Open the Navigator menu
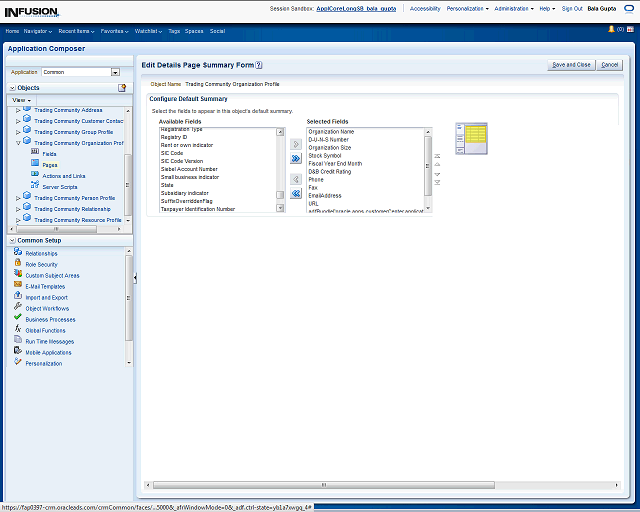 point(38,31)
